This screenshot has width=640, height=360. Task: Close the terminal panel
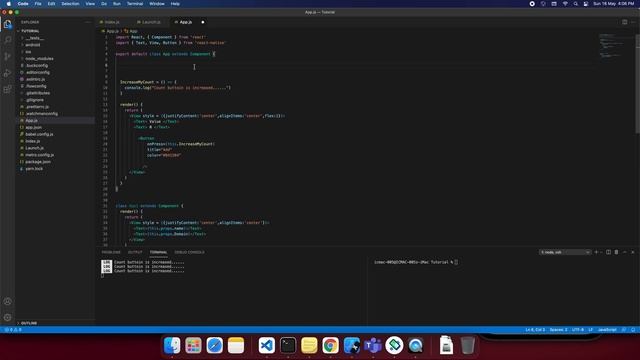coord(633,252)
